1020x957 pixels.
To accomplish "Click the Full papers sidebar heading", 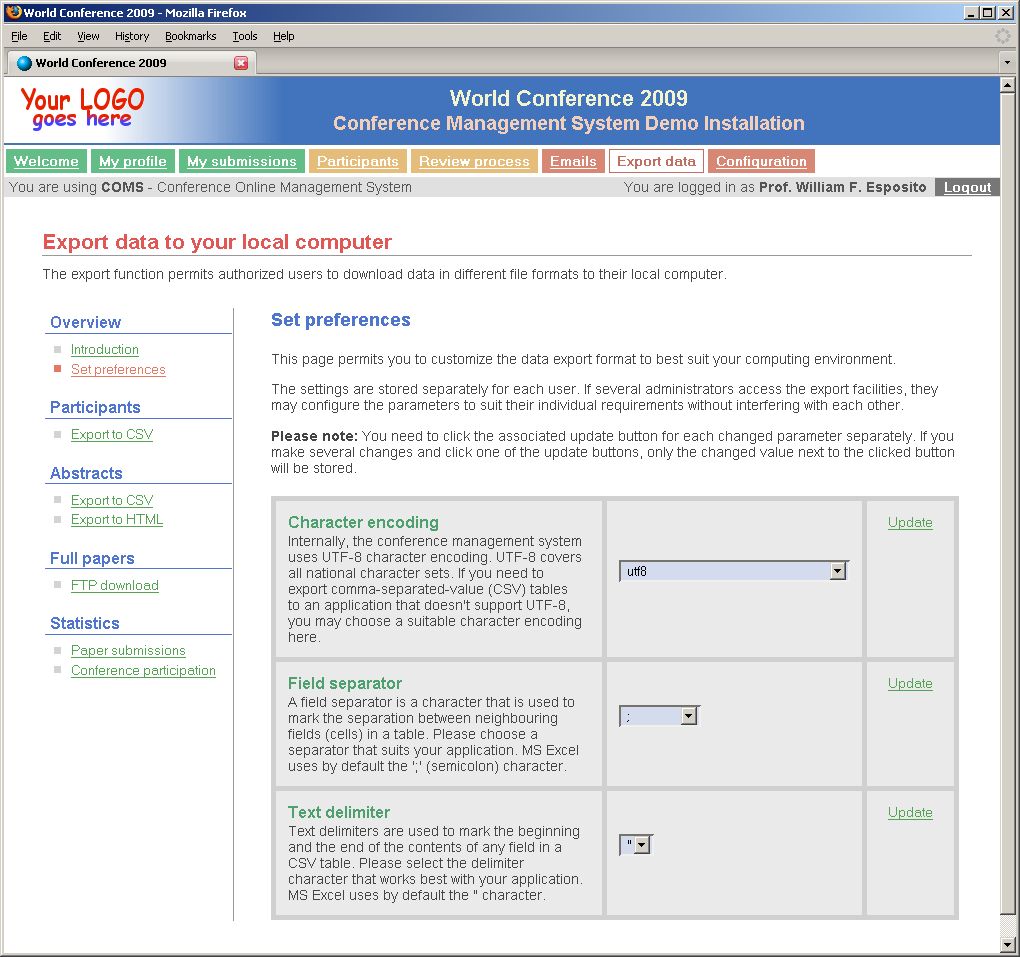I will pos(92,559).
